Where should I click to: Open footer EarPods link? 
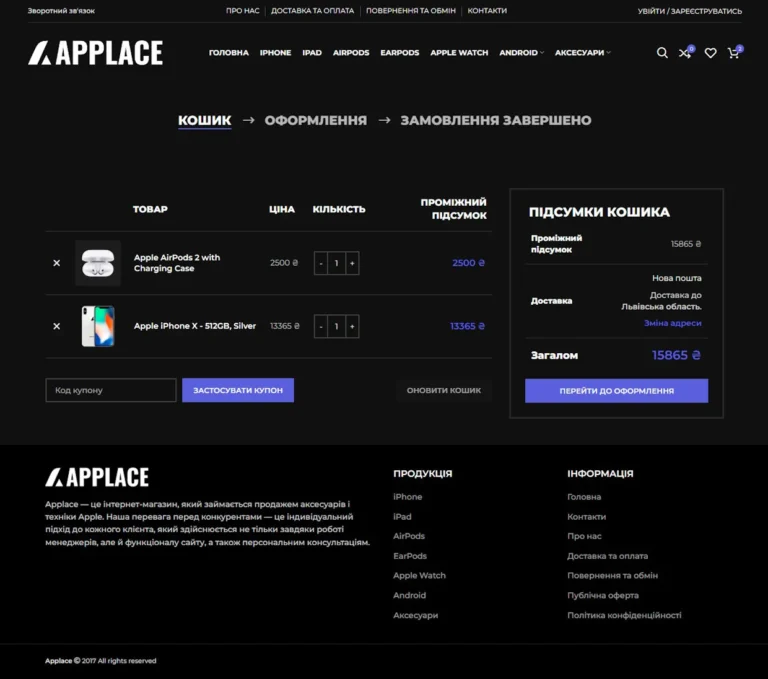(410, 556)
